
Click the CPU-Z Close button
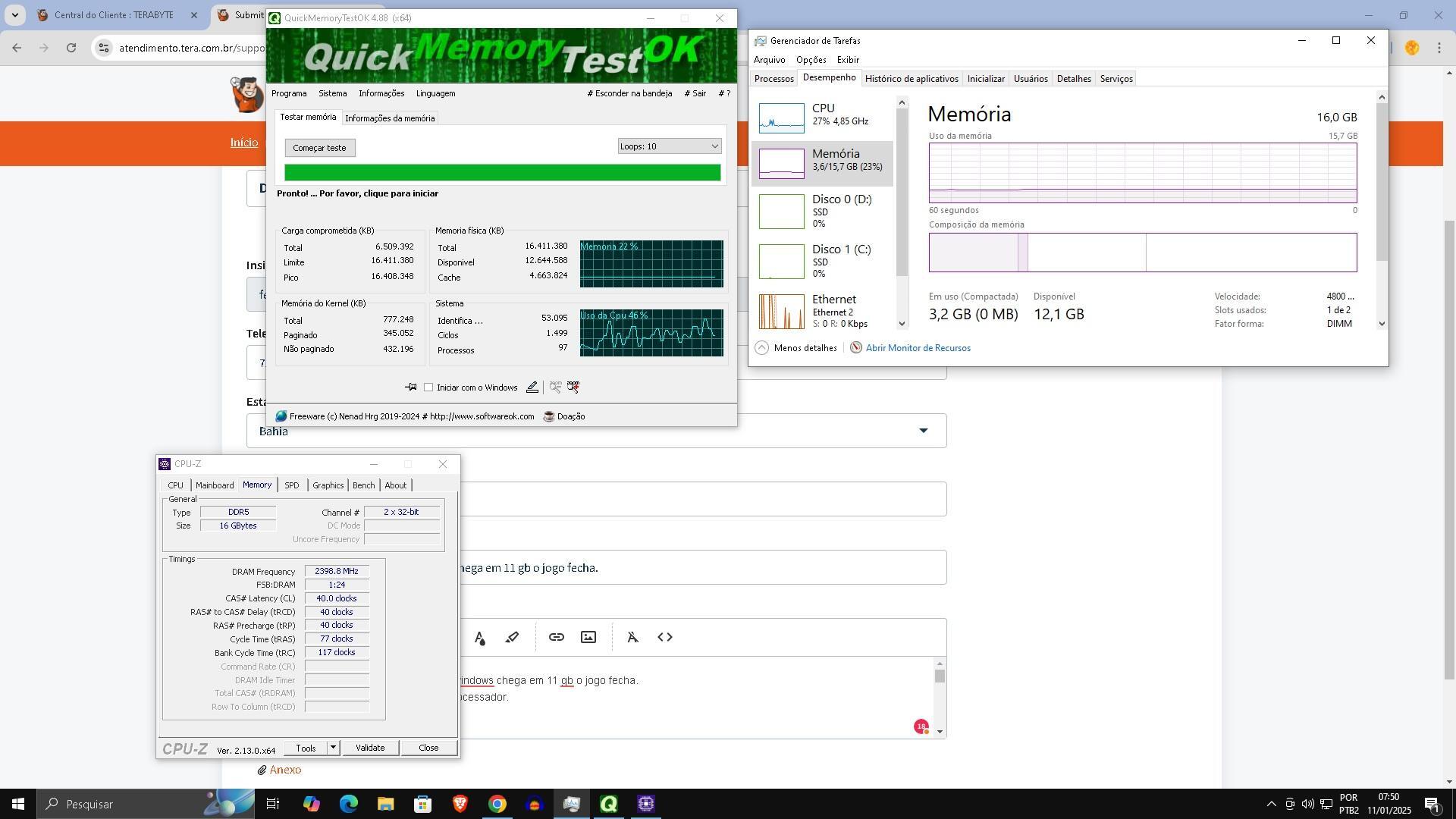[x=428, y=748]
